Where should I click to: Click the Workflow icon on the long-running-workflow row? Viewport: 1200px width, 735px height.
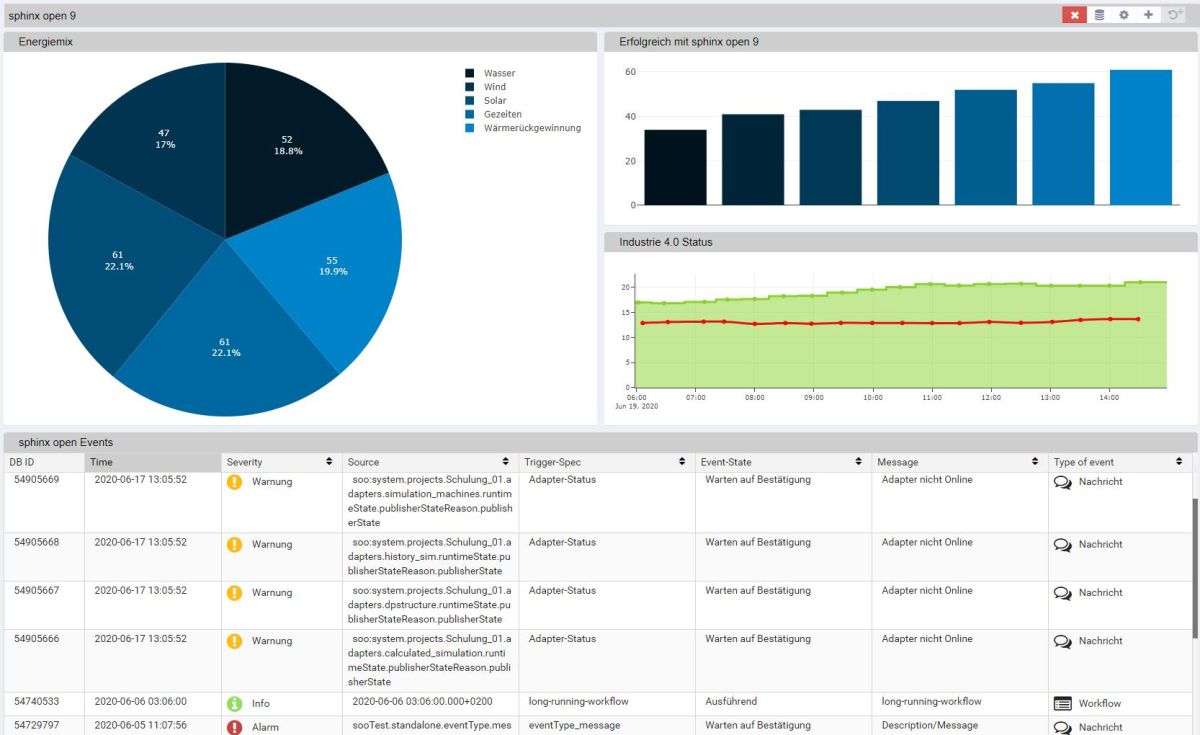[1062, 702]
